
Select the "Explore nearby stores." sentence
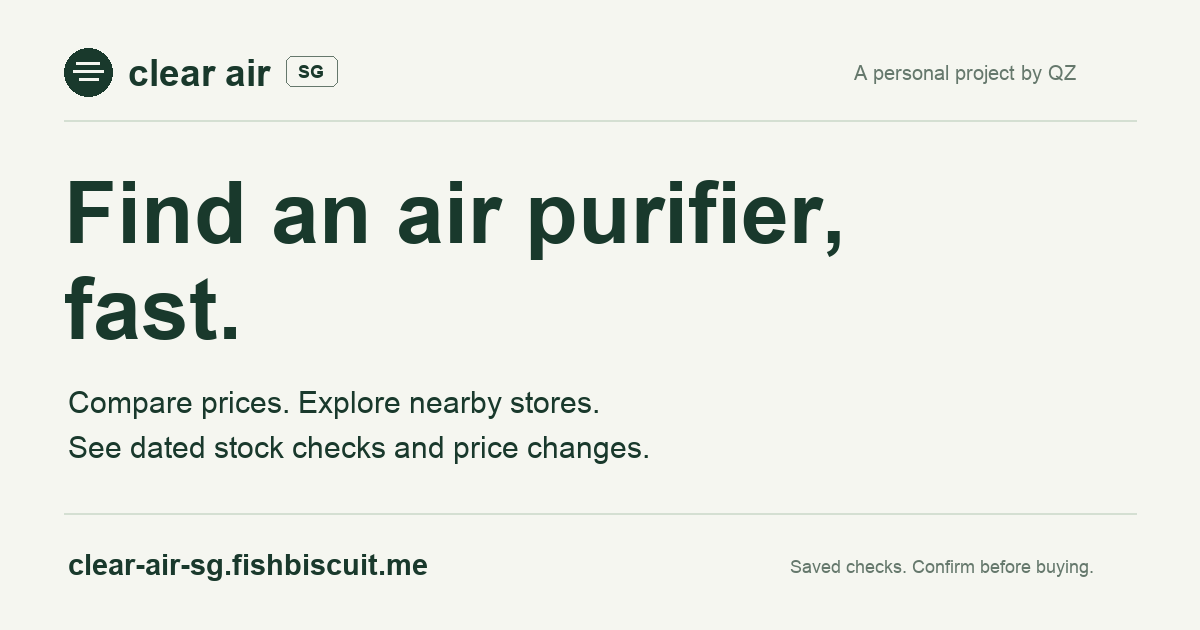449,404
